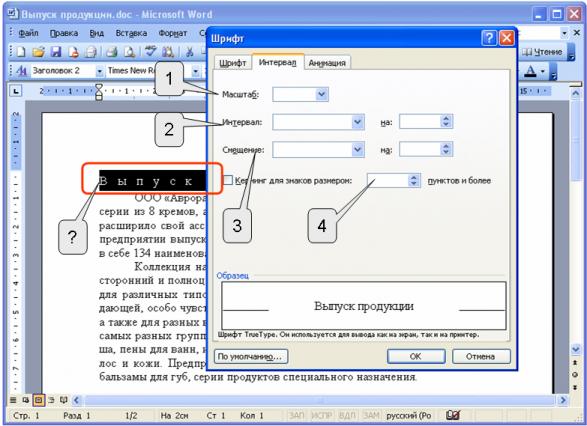This screenshot has height=426, width=587.
Task: Open the Вставка menu
Action: pos(131,33)
